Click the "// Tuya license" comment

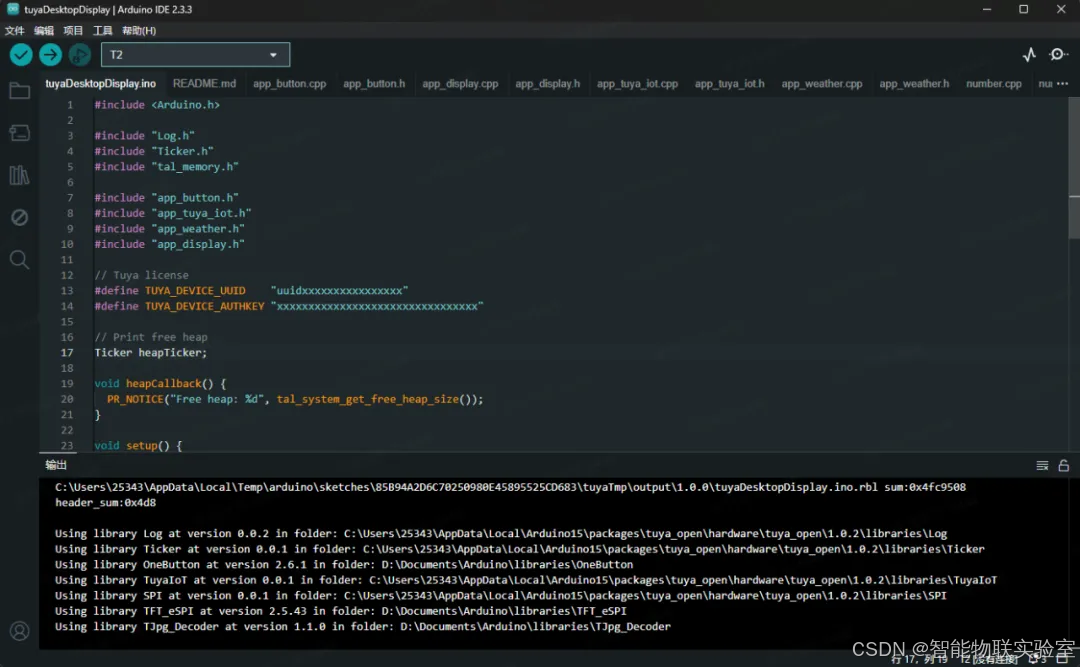[141, 275]
